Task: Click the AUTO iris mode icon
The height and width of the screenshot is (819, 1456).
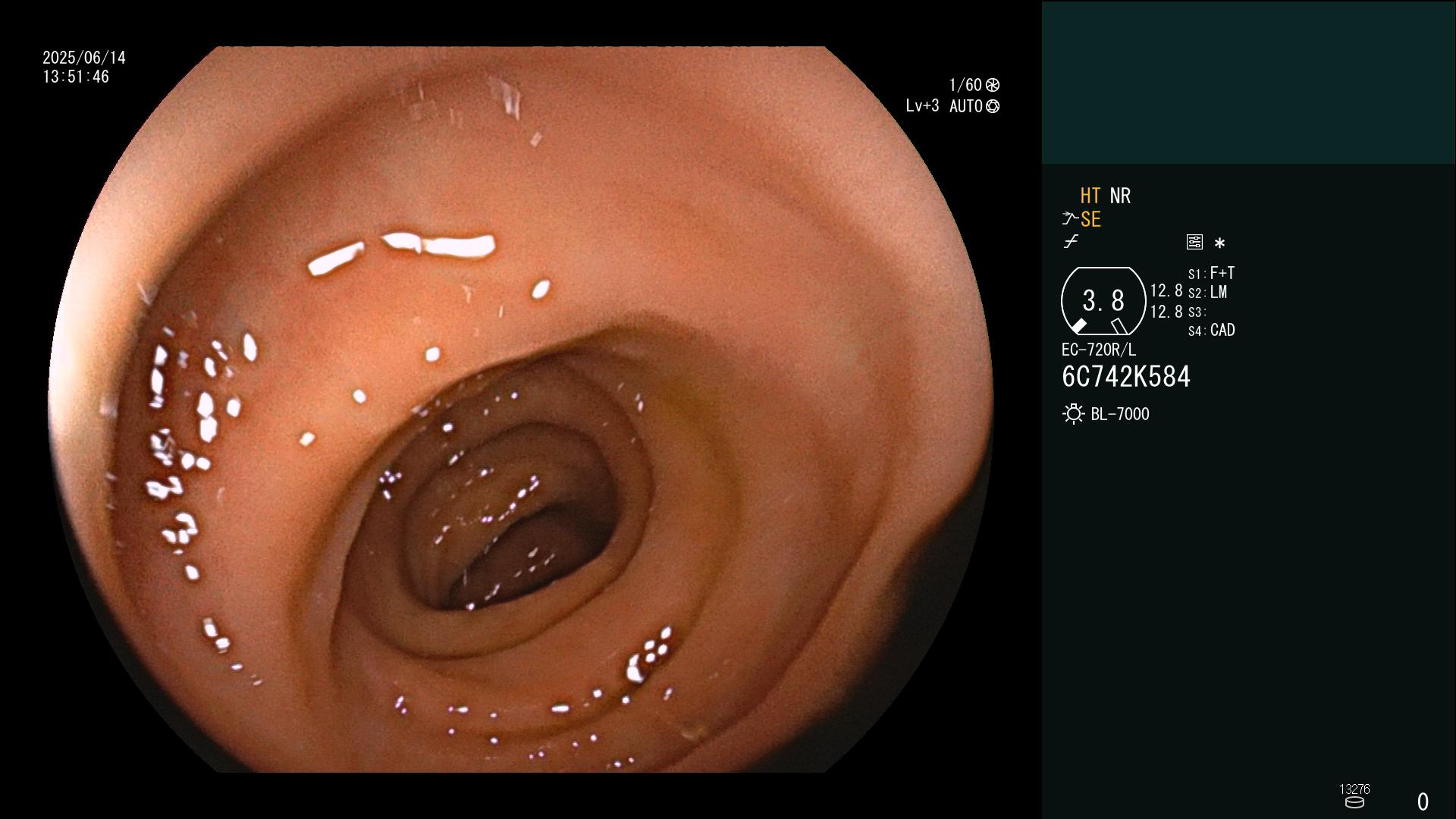Action: click(992, 106)
